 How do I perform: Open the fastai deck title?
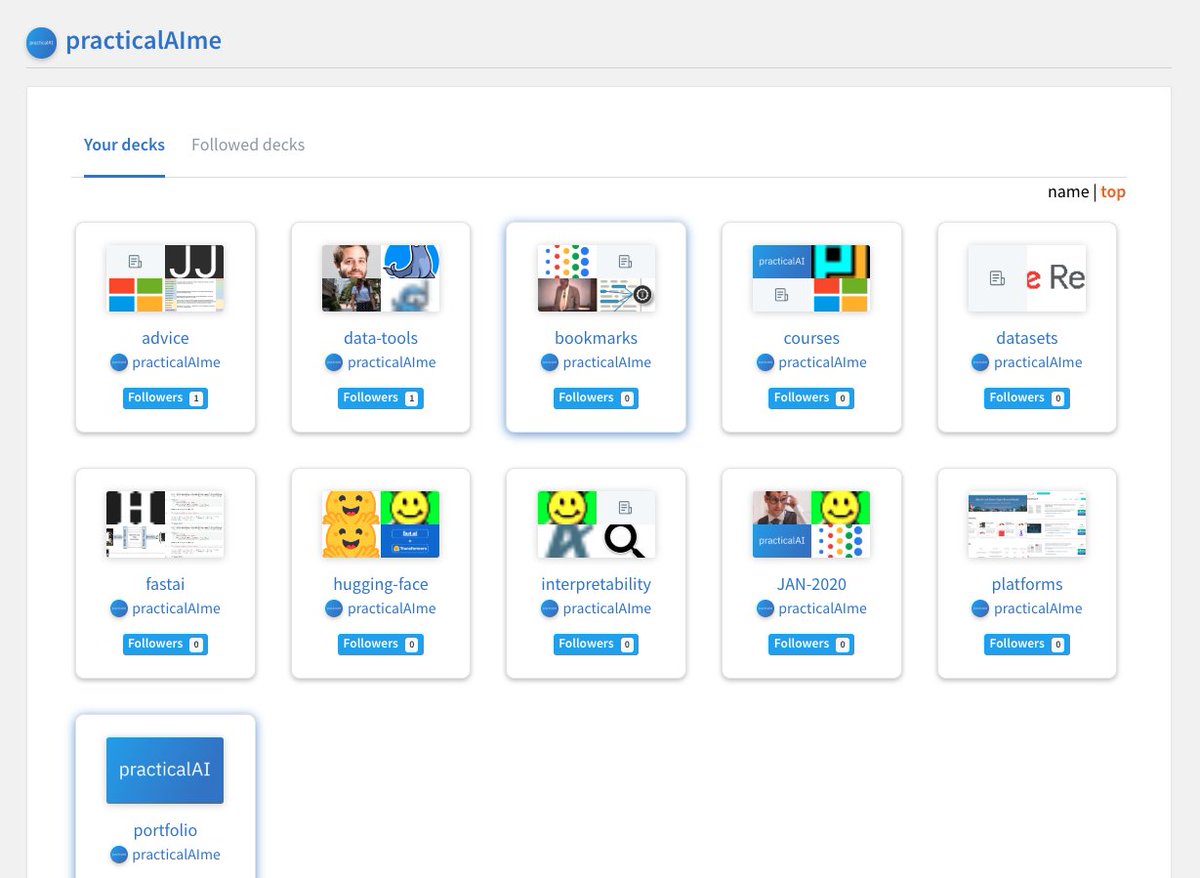[165, 584]
